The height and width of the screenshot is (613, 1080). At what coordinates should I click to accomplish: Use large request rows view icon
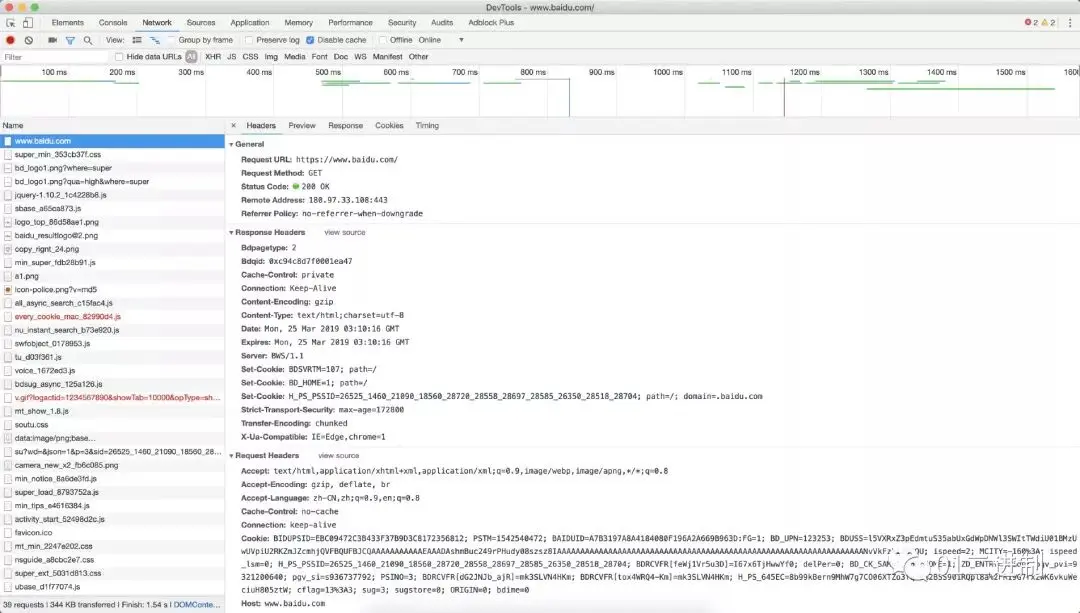pos(137,40)
